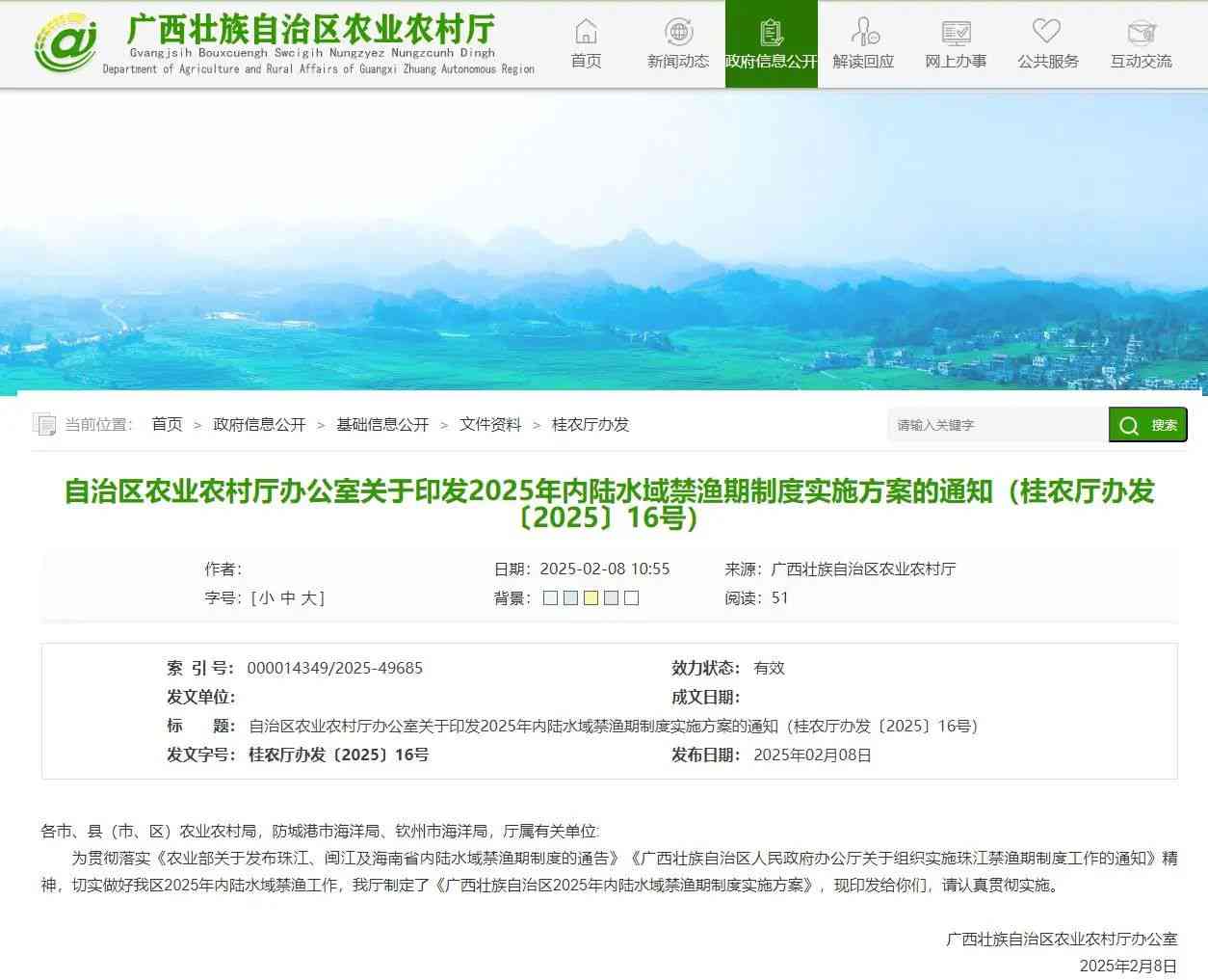Image resolution: width=1208 pixels, height=980 pixels.
Task: Click the 网上办事 monitor icon
Action: tap(956, 33)
